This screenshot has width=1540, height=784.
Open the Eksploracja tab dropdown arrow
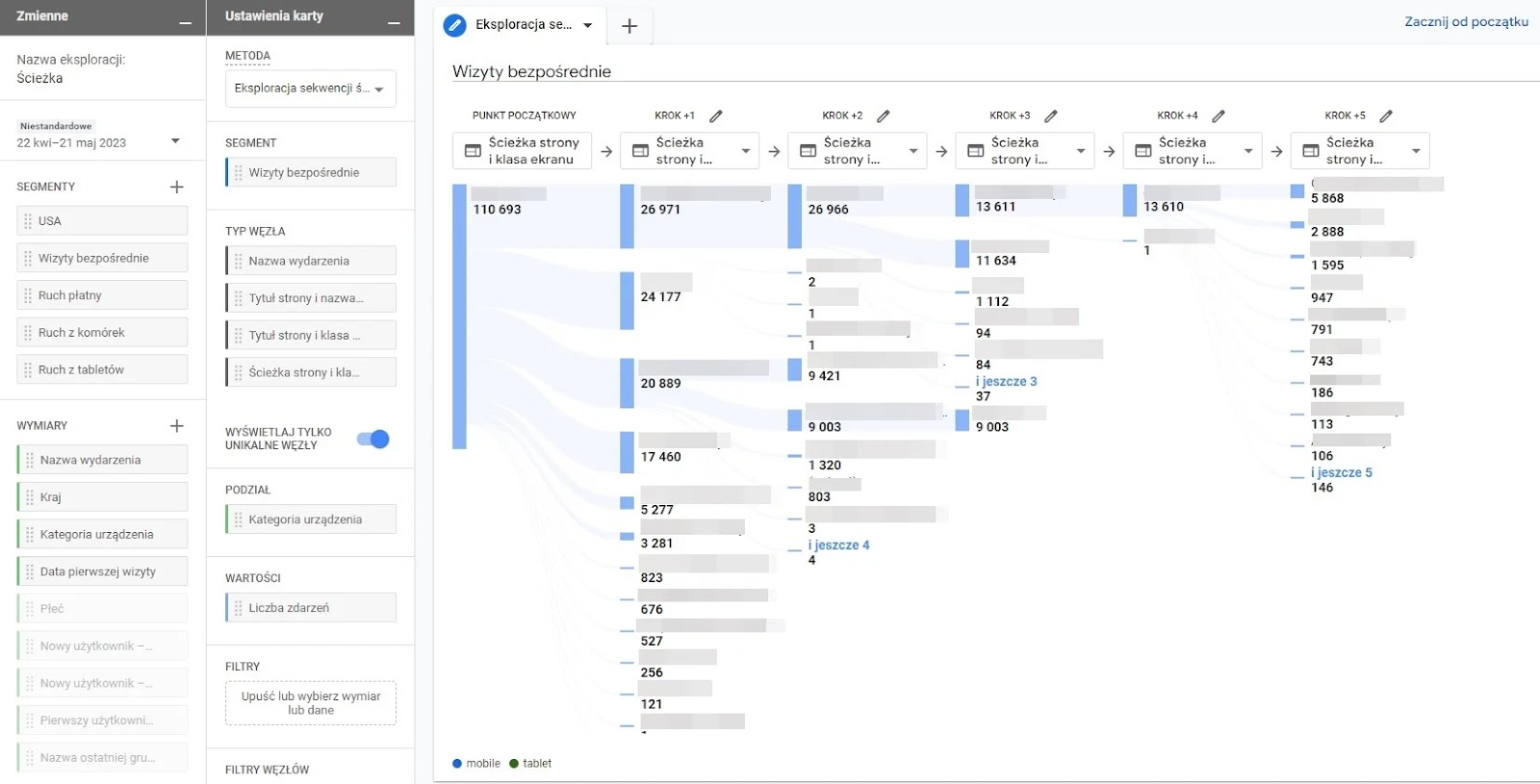click(x=587, y=26)
